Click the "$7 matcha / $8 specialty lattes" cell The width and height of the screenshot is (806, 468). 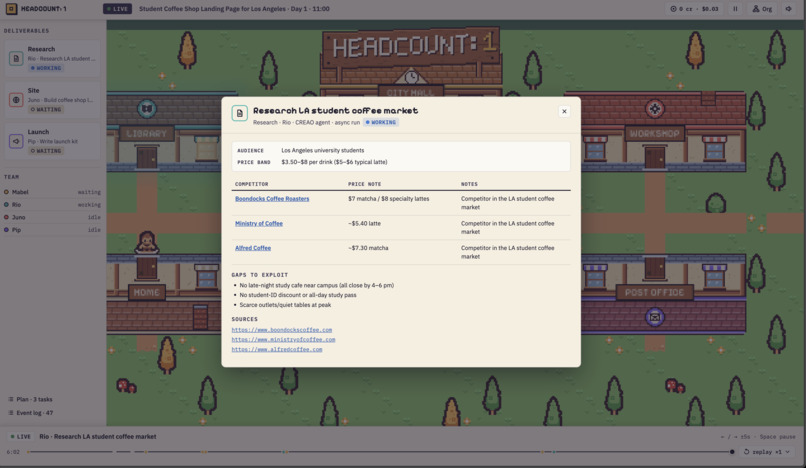click(x=389, y=199)
